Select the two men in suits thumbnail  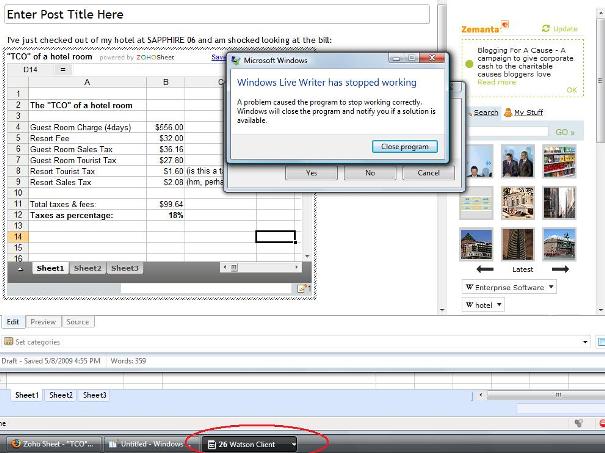point(518,161)
